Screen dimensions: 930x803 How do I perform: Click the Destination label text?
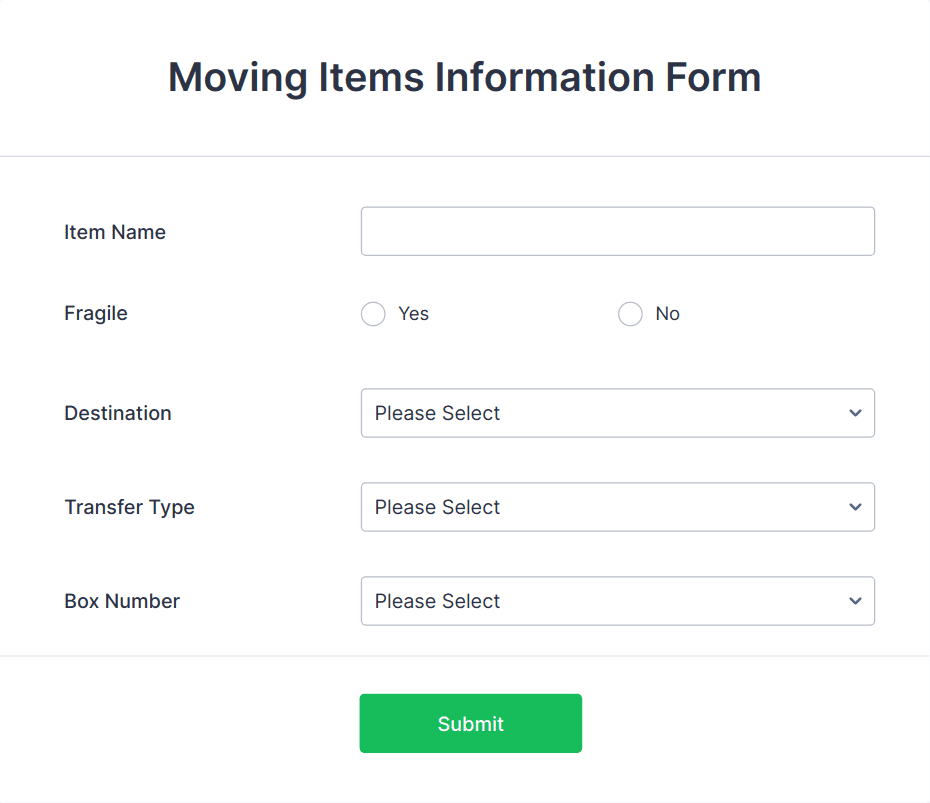pos(117,413)
